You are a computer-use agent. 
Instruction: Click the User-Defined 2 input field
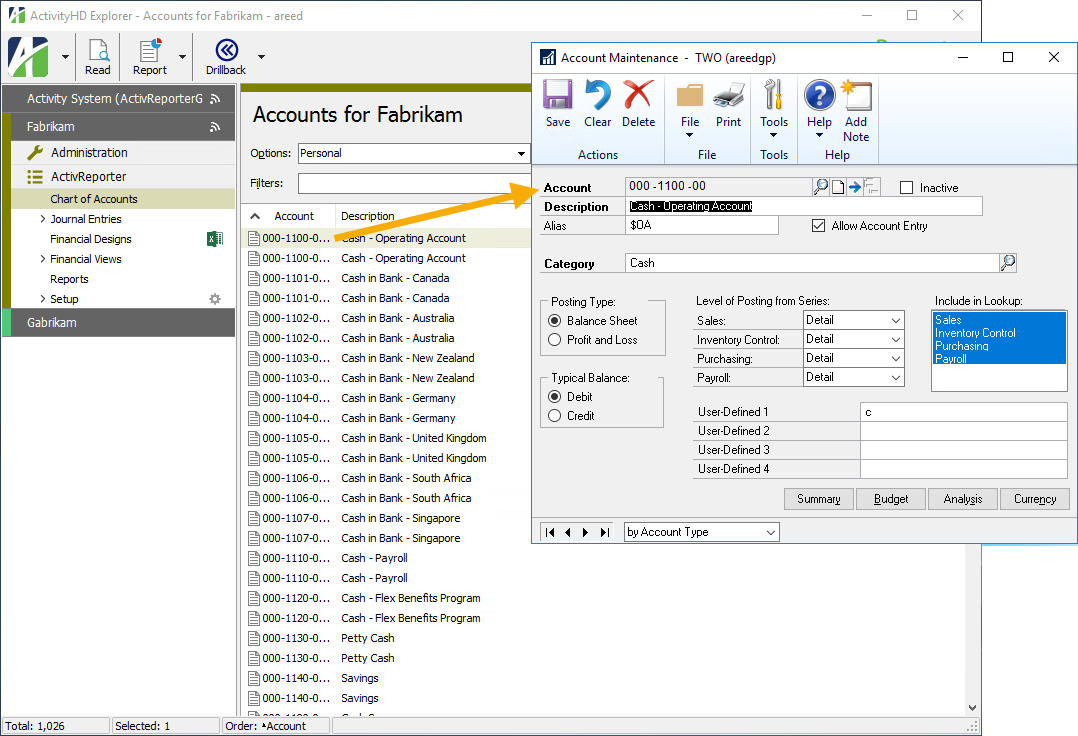tap(963, 431)
